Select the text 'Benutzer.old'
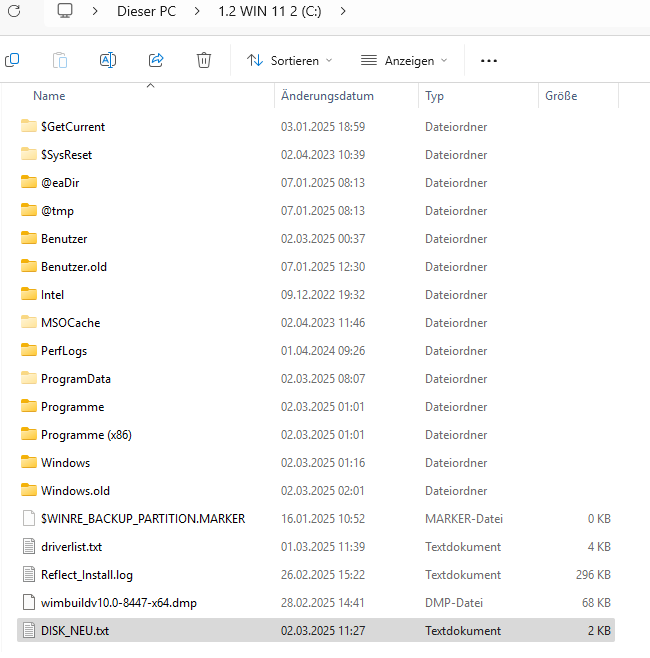Viewport: 650px width, 658px height. click(x=74, y=267)
